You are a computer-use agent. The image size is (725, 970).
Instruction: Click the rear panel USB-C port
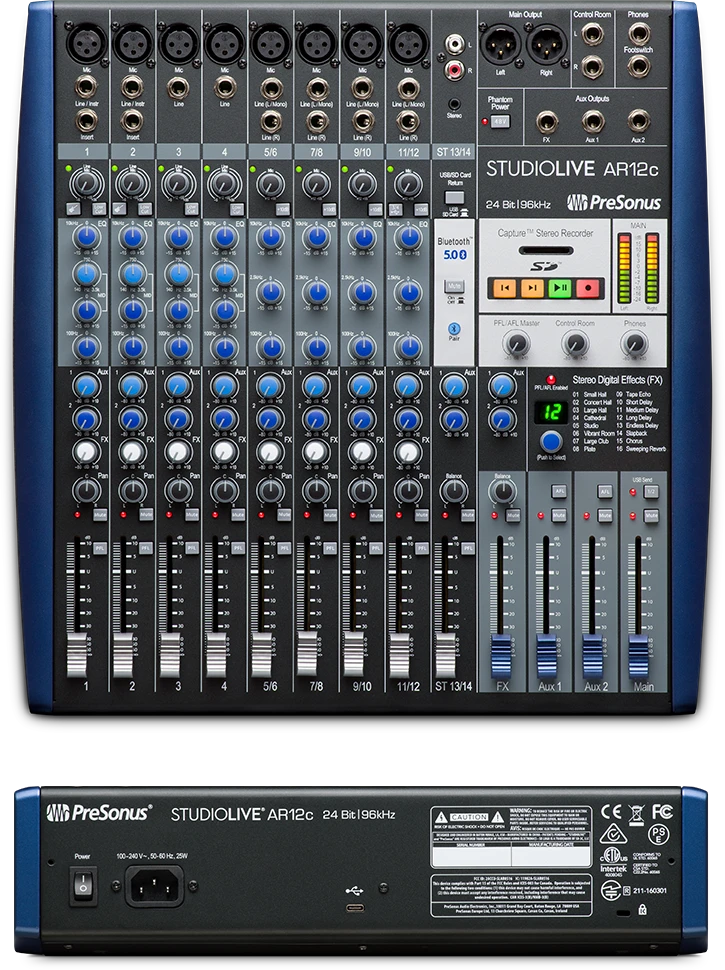click(354, 908)
